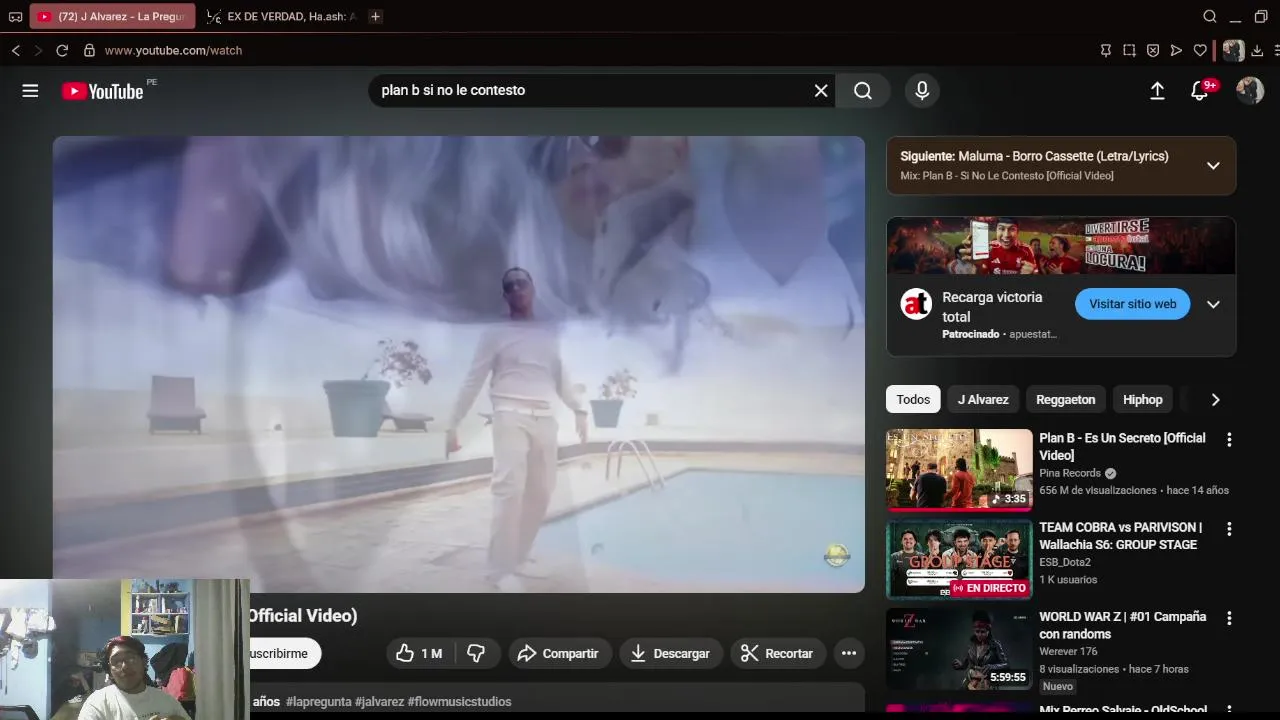Viewport: 1280px width, 720px height.
Task: Show more filter chips with the right arrow
Action: click(1215, 399)
